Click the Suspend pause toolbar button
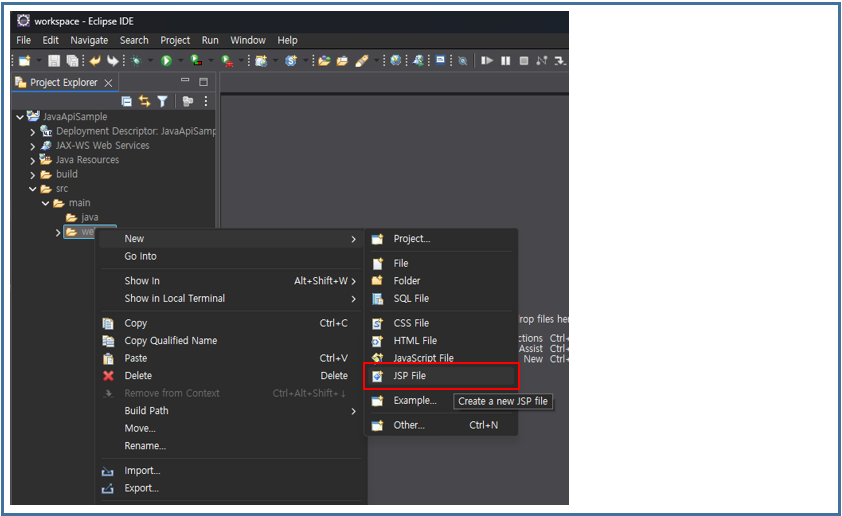Image resolution: width=842 pixels, height=516 pixels. pyautogui.click(x=505, y=60)
